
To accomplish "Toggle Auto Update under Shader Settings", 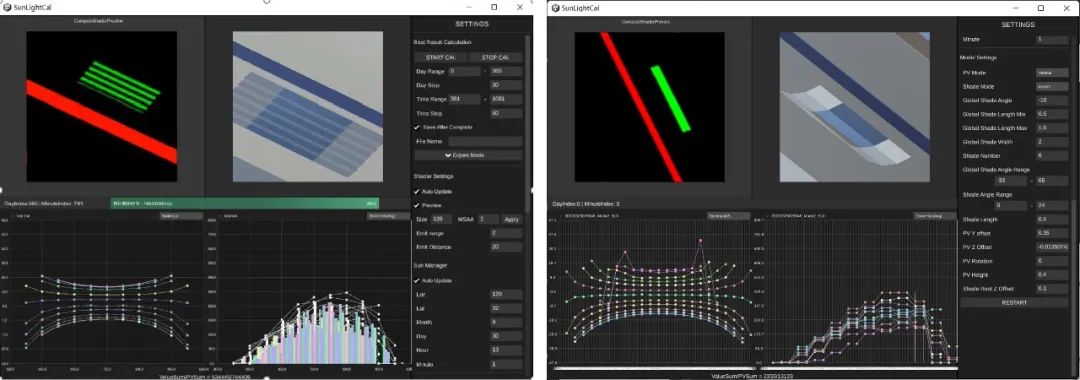I will [x=417, y=191].
